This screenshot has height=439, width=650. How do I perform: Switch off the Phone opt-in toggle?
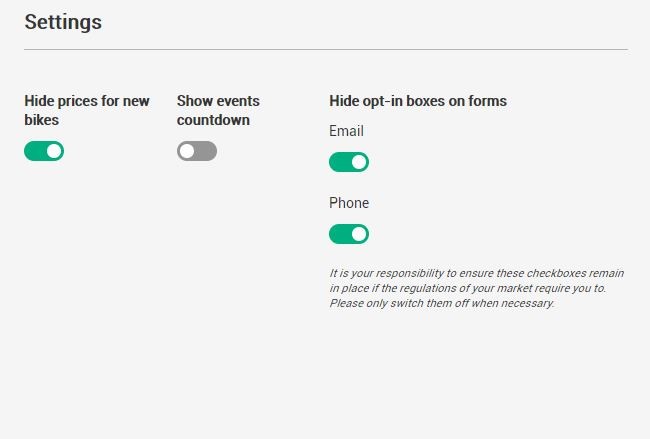click(x=349, y=234)
